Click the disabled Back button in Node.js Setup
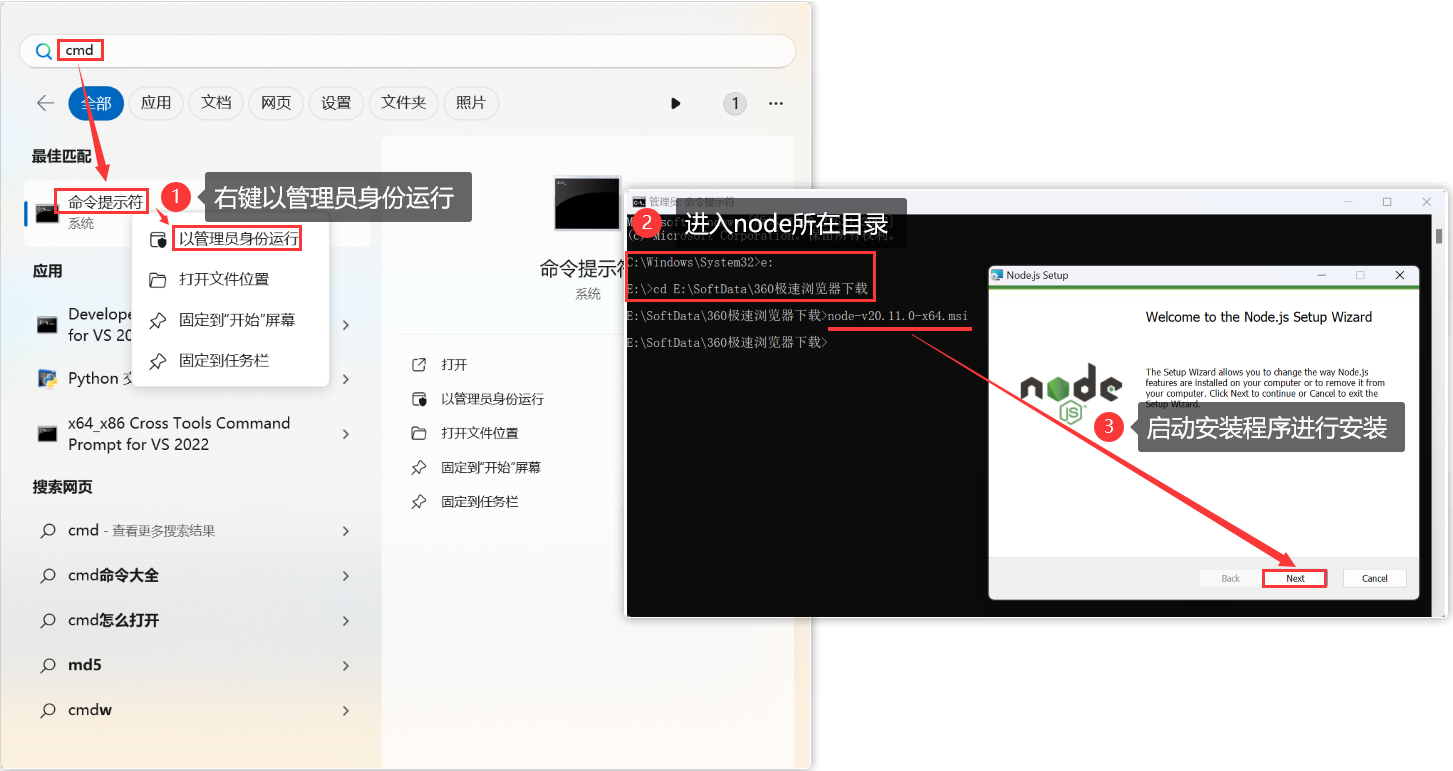Image resolution: width=1453 pixels, height=771 pixels. (1231, 578)
